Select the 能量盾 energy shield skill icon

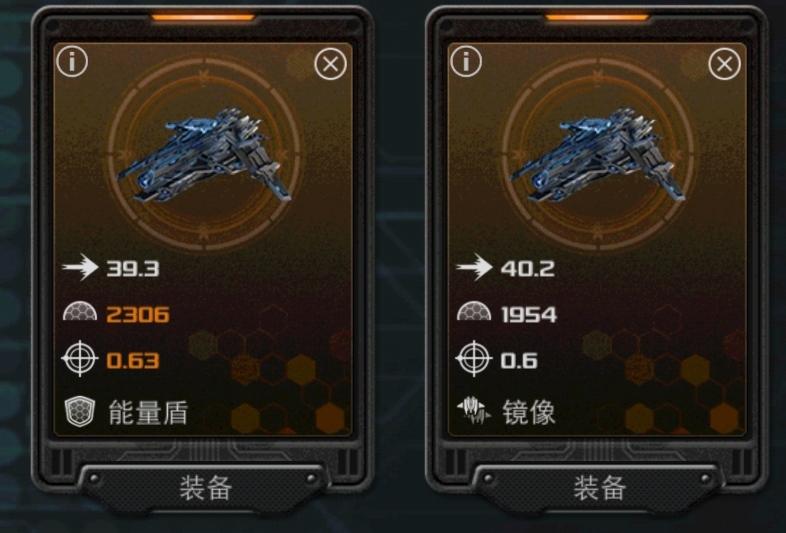80,412
